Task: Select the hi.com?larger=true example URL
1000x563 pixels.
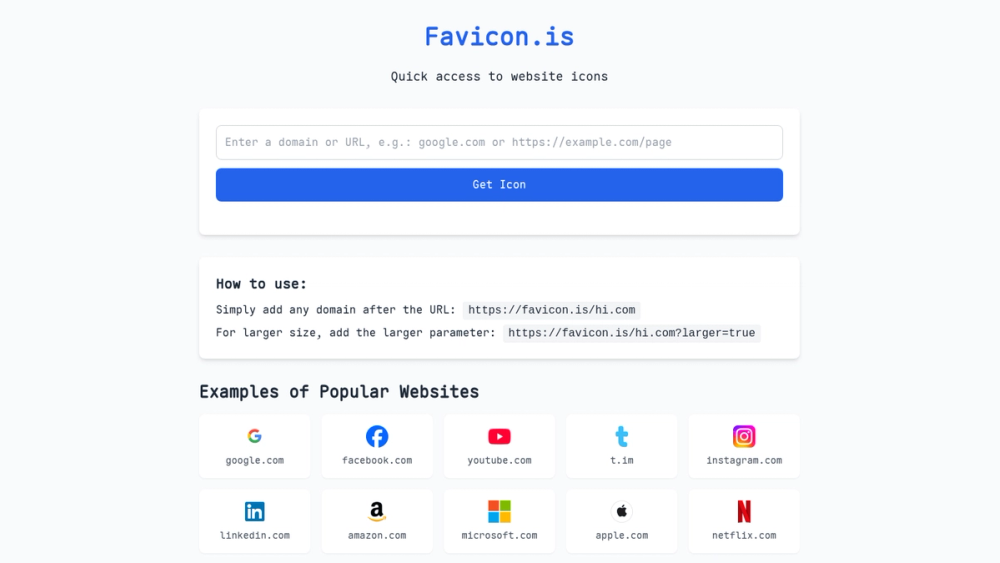Action: (x=631, y=333)
